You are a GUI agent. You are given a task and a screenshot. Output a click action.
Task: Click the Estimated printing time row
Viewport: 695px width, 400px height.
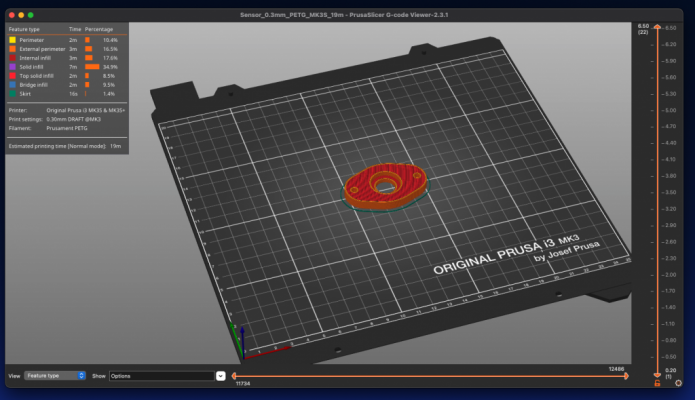(65, 146)
